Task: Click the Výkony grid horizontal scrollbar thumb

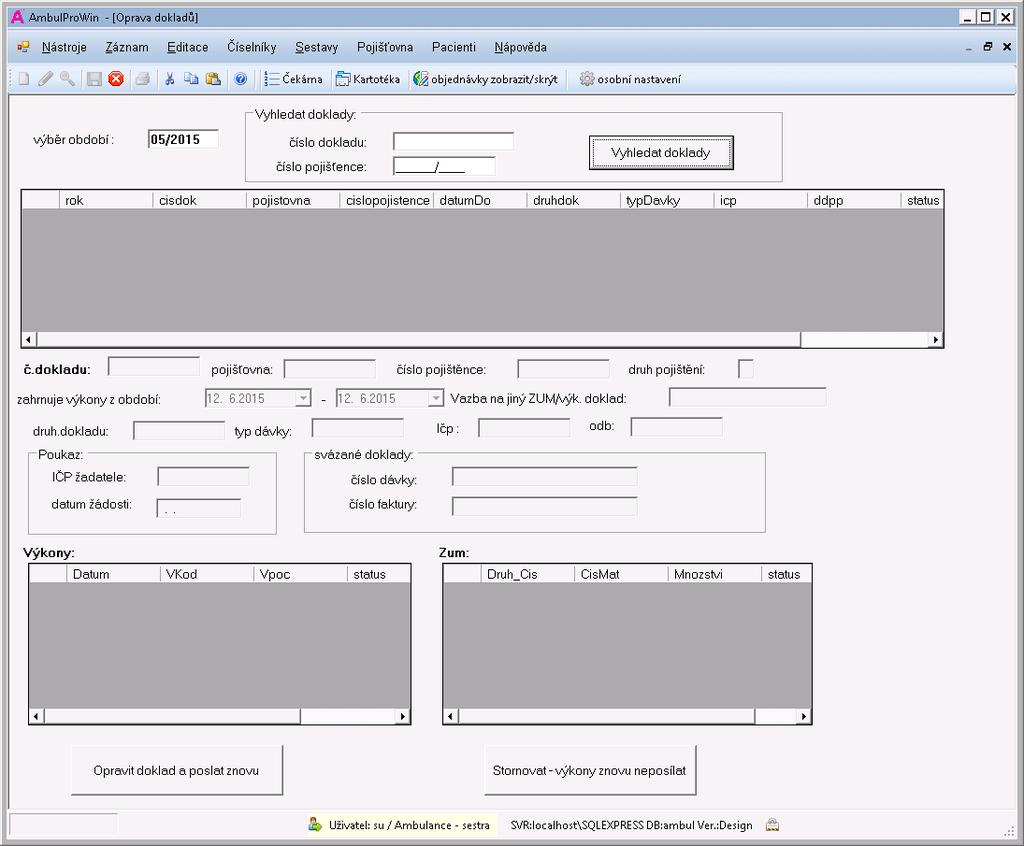Action: (172, 717)
